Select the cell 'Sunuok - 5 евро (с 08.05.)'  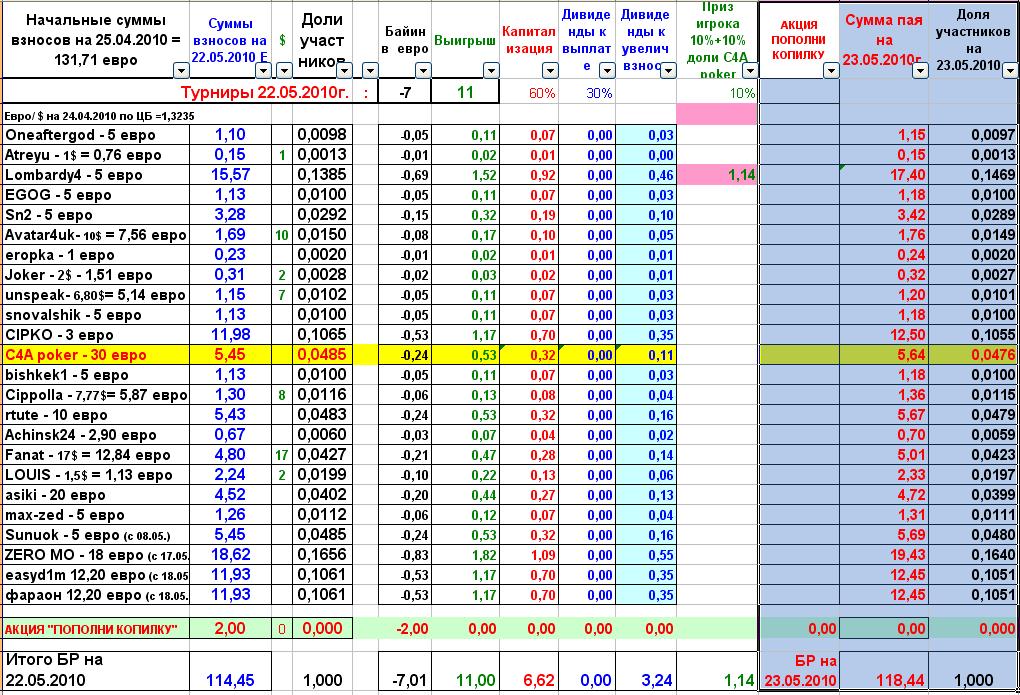pyautogui.click(x=96, y=535)
